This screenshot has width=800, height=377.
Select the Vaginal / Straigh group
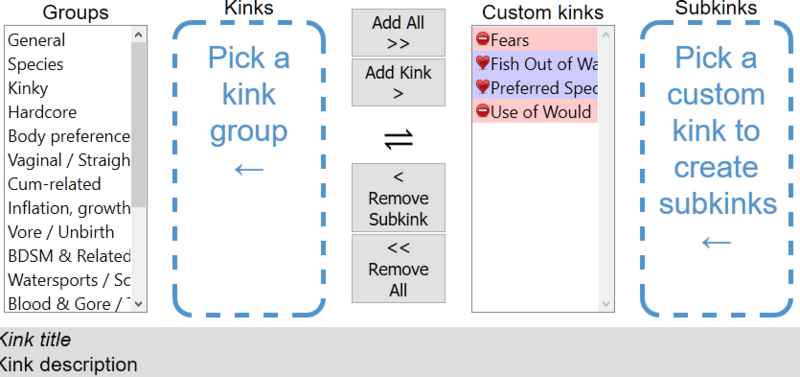coord(68,160)
